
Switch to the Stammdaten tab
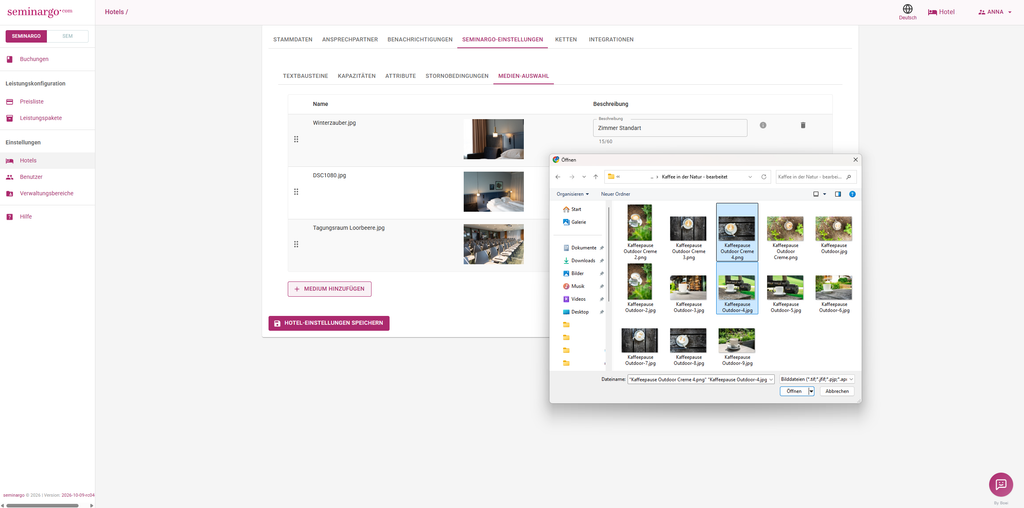(293, 40)
